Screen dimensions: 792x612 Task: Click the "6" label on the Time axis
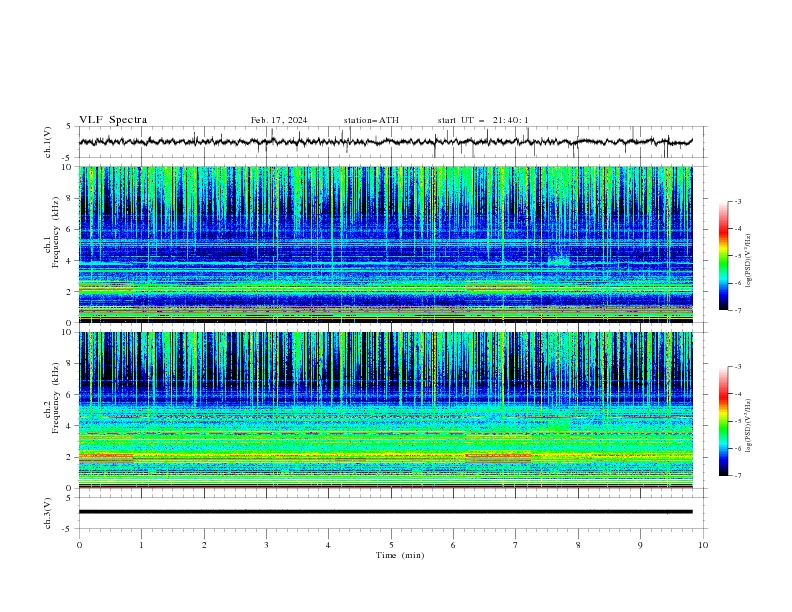[x=453, y=545]
